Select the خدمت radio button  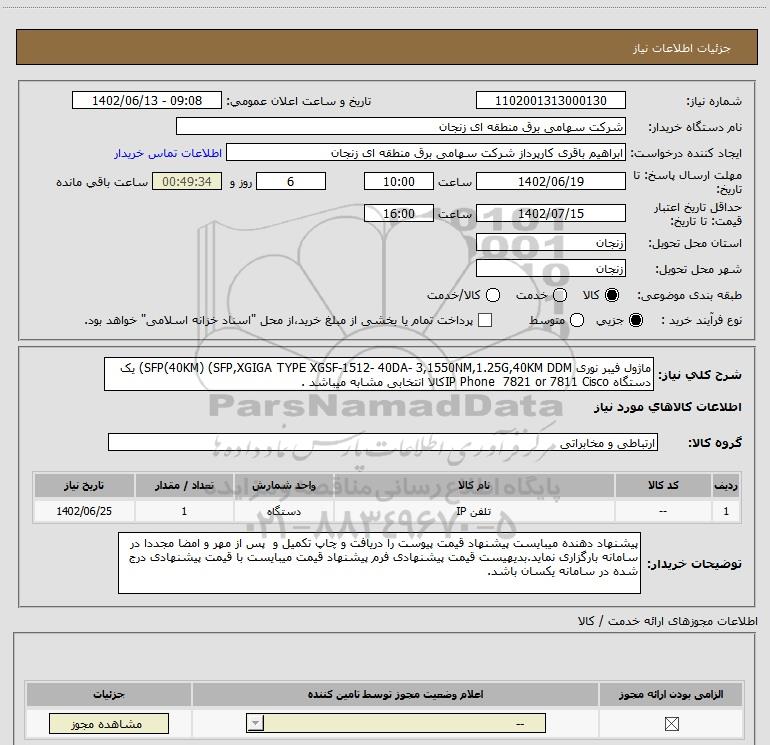(x=560, y=295)
